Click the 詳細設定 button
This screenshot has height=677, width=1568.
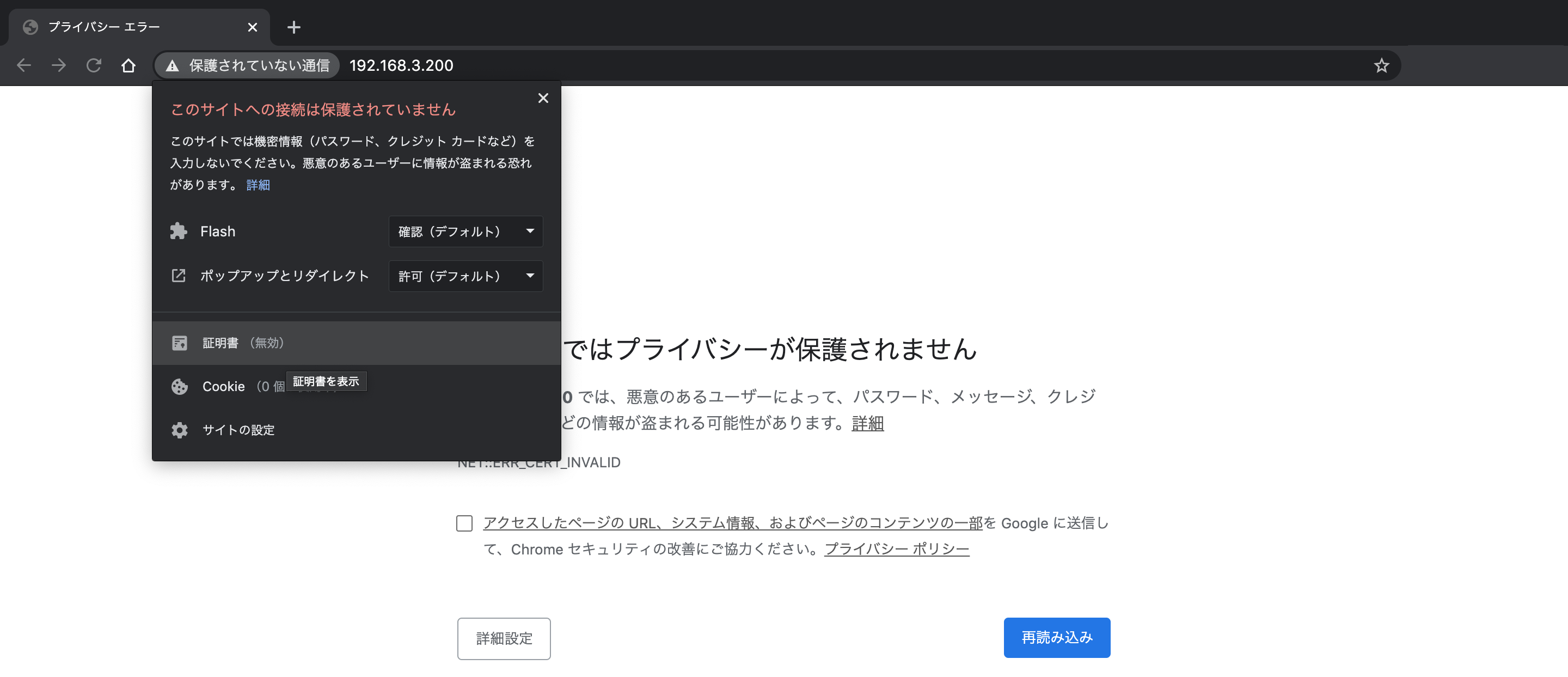coord(504,639)
